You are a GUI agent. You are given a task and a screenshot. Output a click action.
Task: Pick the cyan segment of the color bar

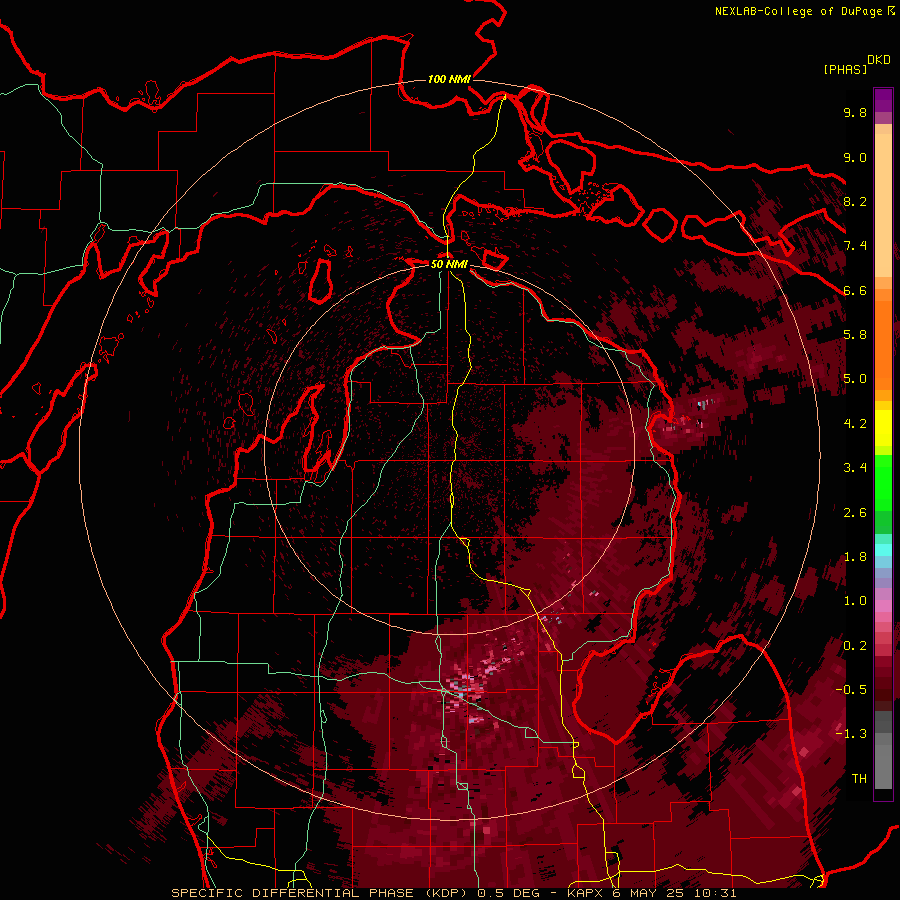click(883, 550)
